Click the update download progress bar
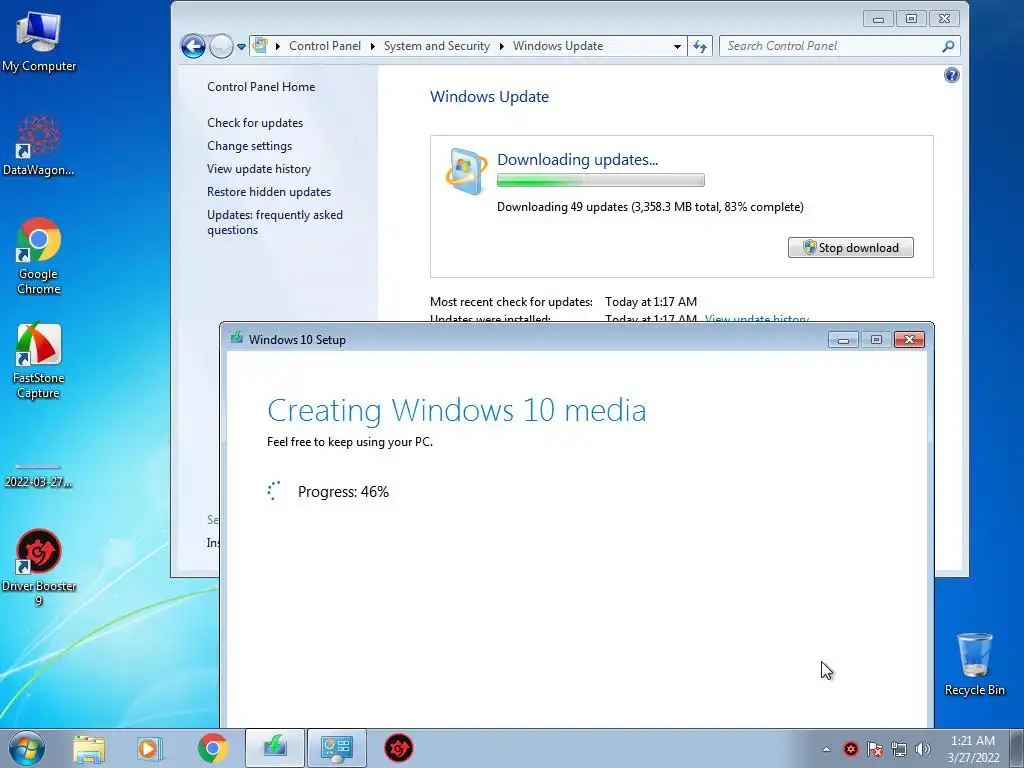The width and height of the screenshot is (1024, 768). pos(601,180)
